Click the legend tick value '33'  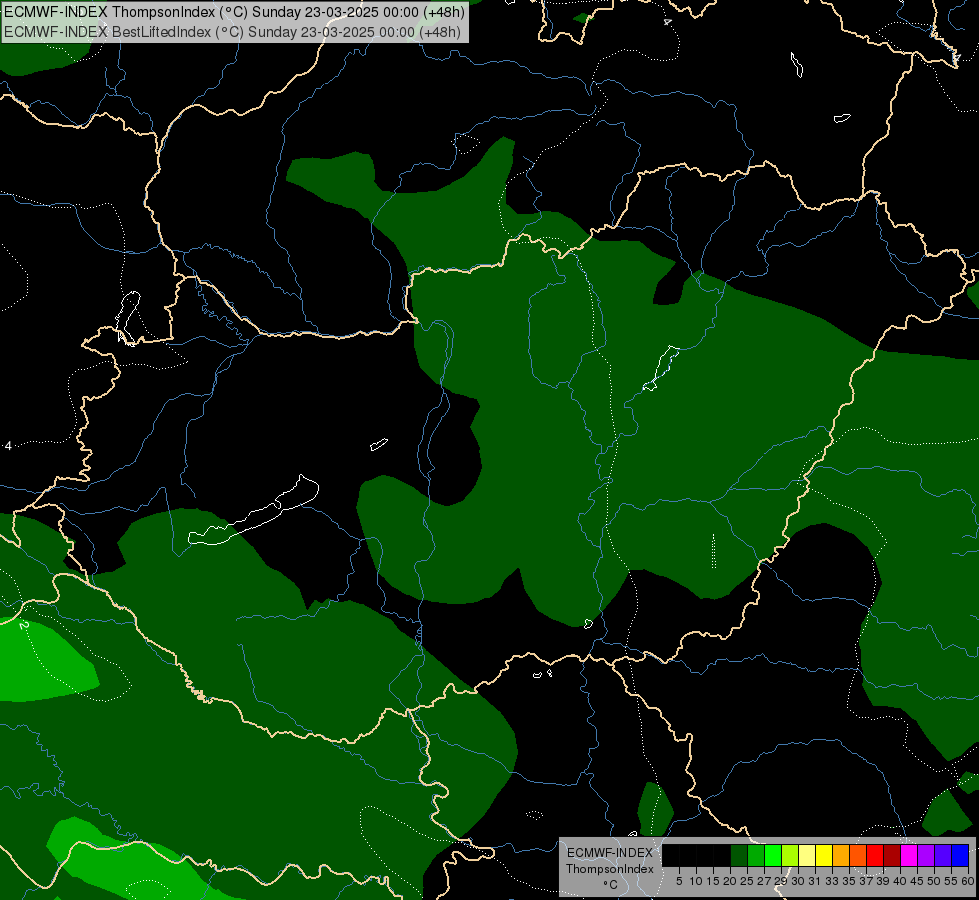(x=832, y=881)
